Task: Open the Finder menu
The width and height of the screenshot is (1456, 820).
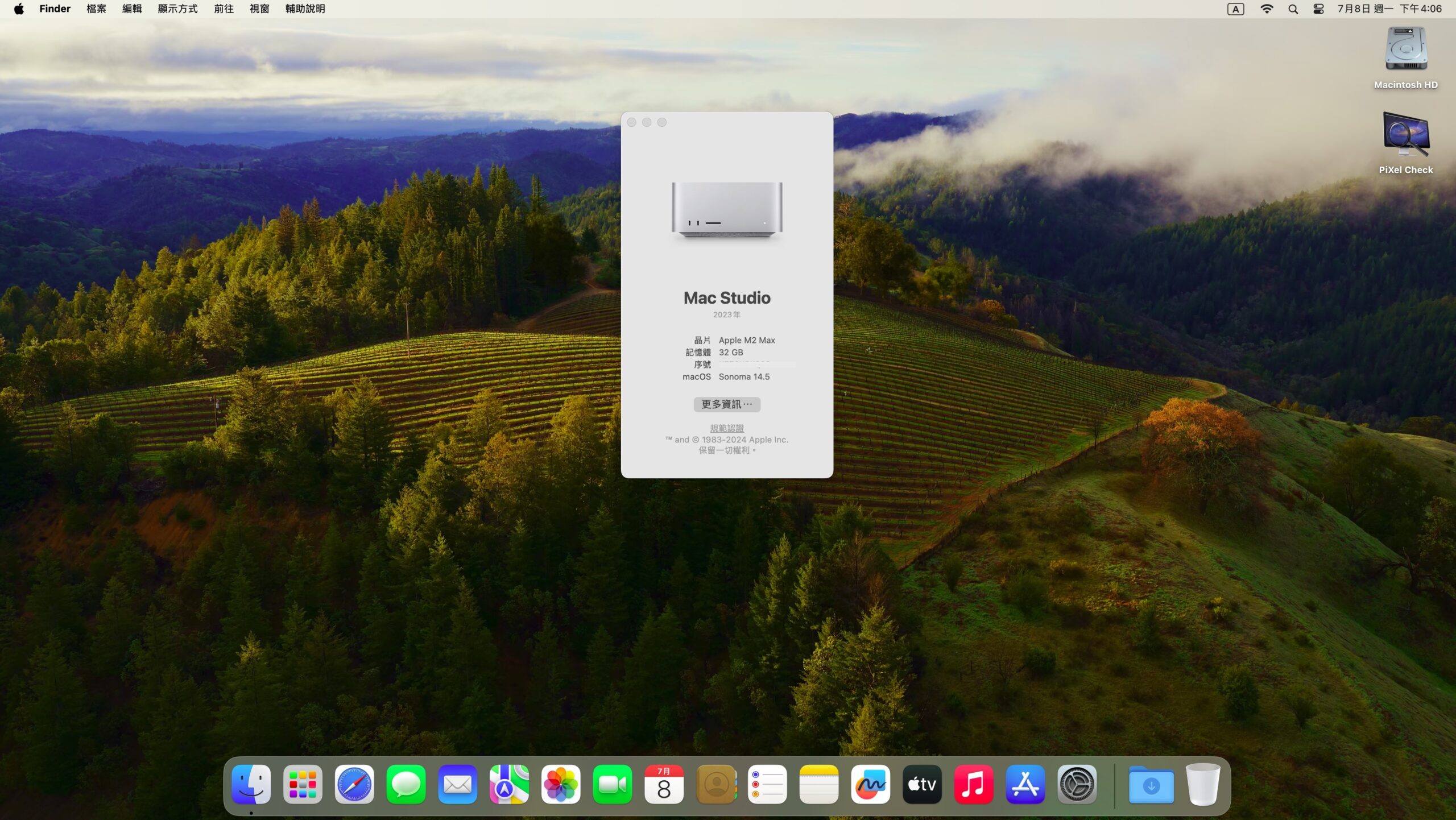Action: 55,9
